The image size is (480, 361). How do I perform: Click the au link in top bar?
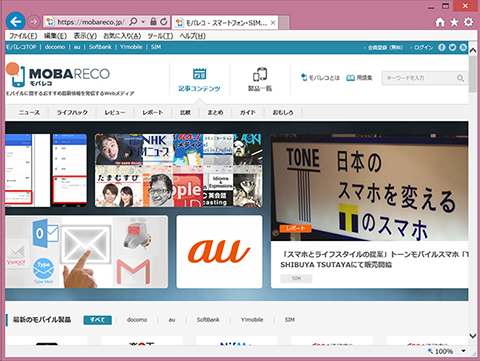[x=77, y=47]
